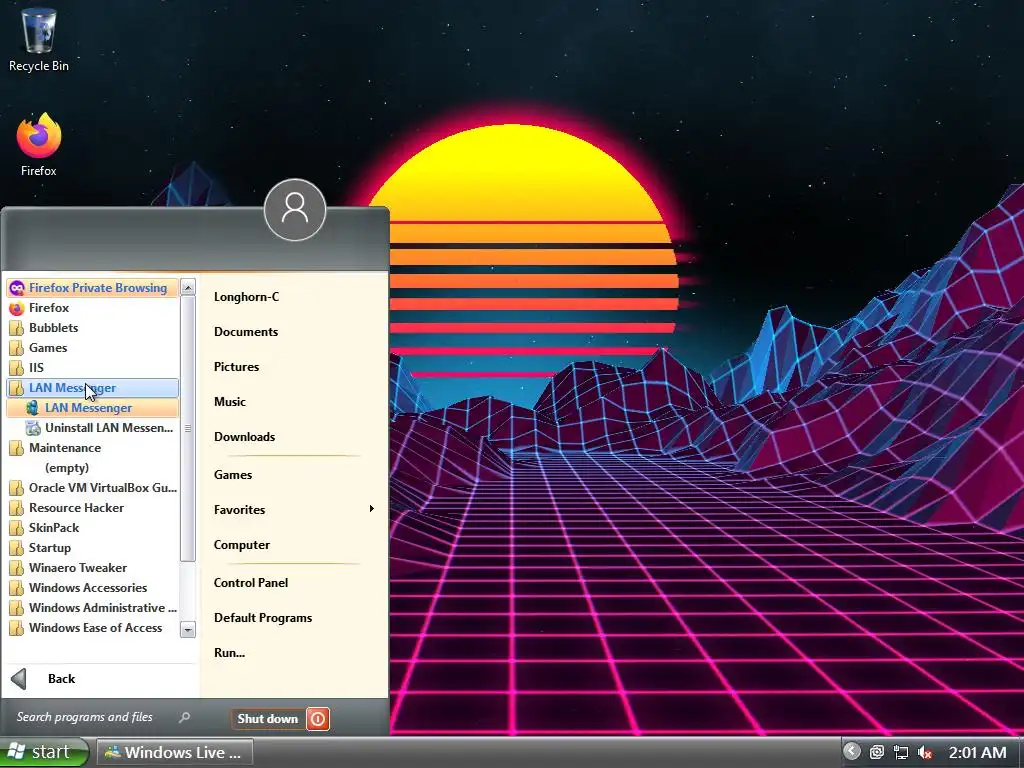Expand the Favorites submenu arrow
The height and width of the screenshot is (768, 1024).
pos(372,509)
